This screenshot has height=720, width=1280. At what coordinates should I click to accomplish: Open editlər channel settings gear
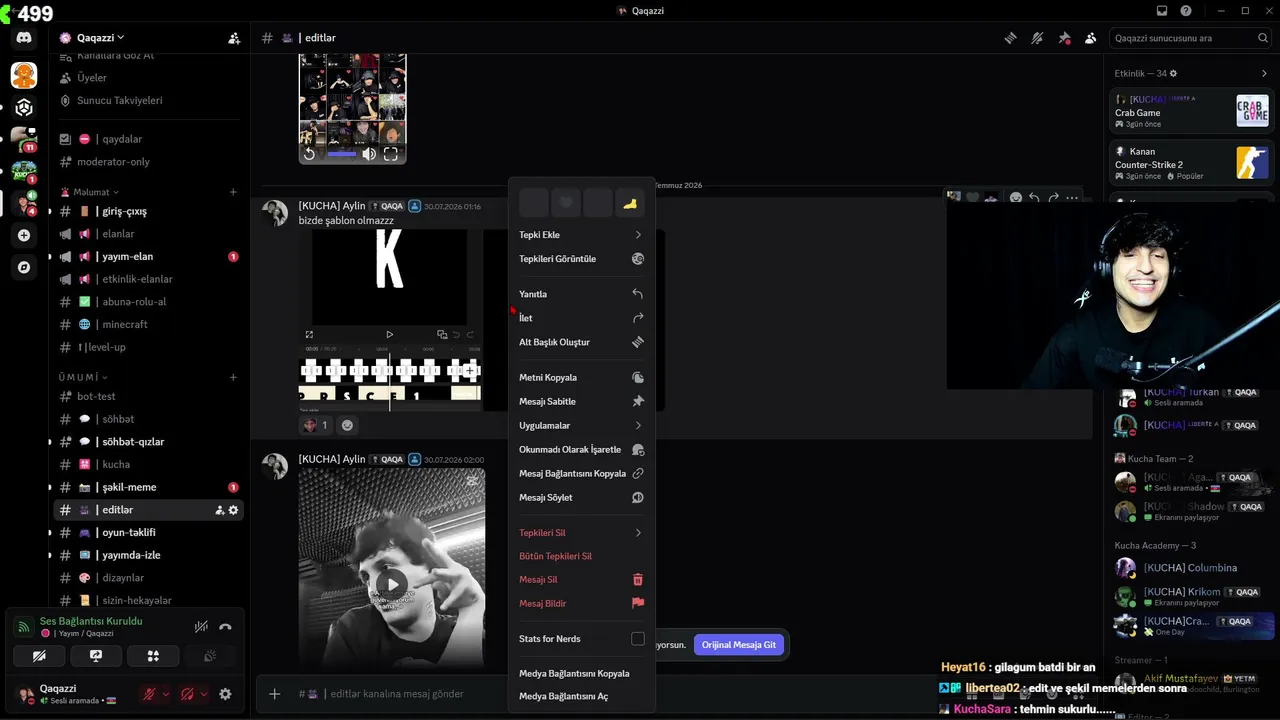[234, 510]
